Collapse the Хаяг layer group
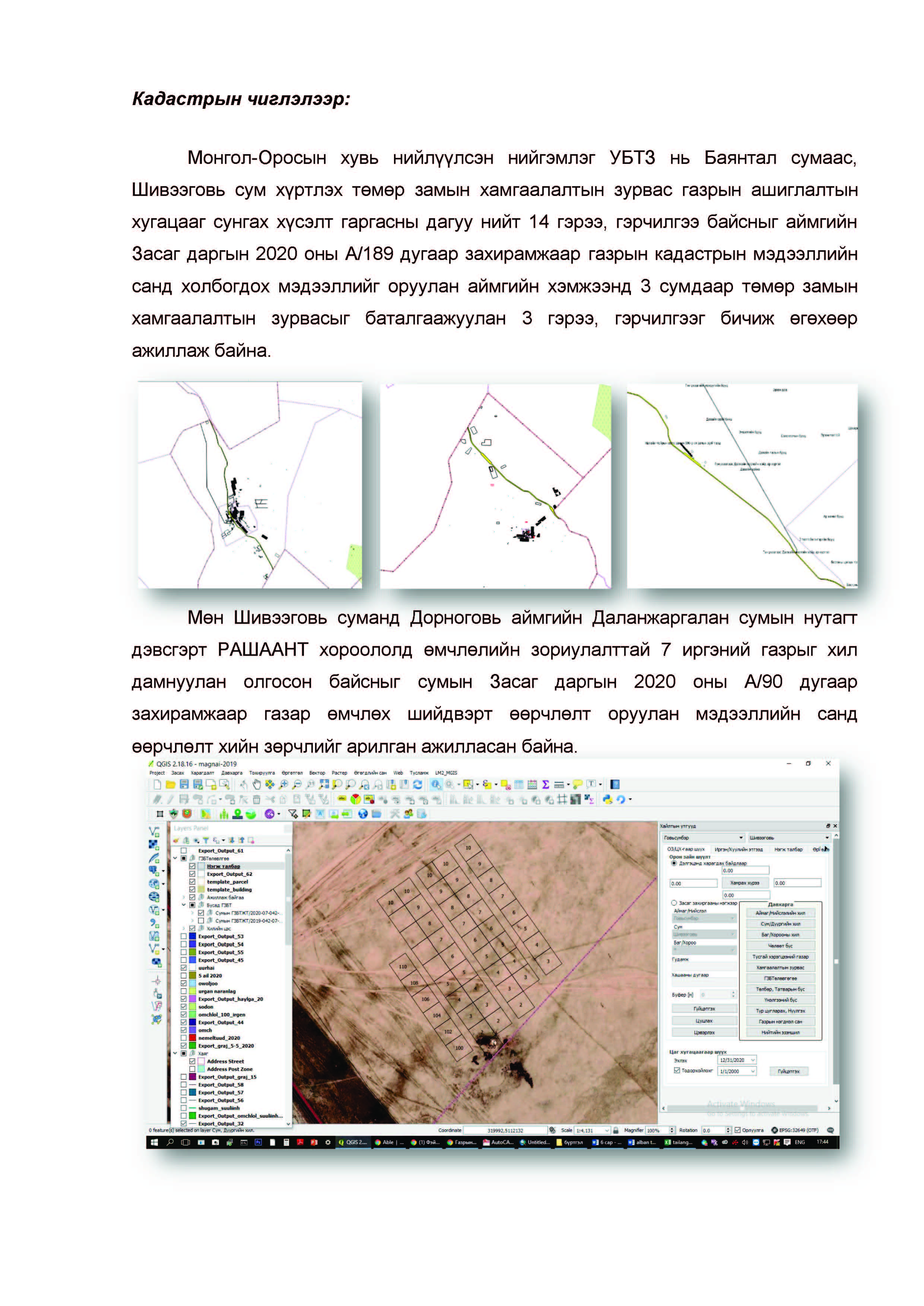The image size is (924, 1306). (x=175, y=1054)
